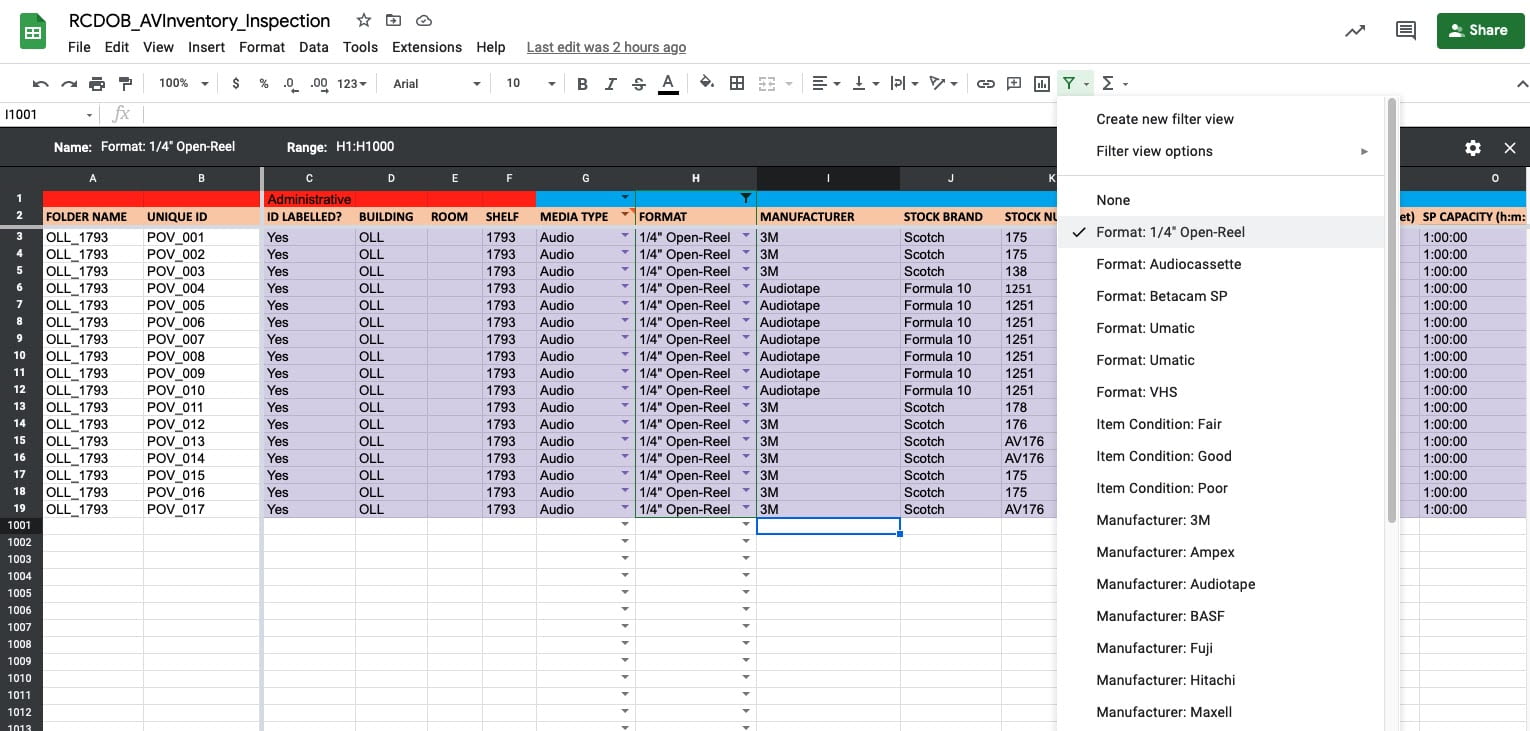1530x731 pixels.
Task: Open text wrapping options
Action: [904, 84]
